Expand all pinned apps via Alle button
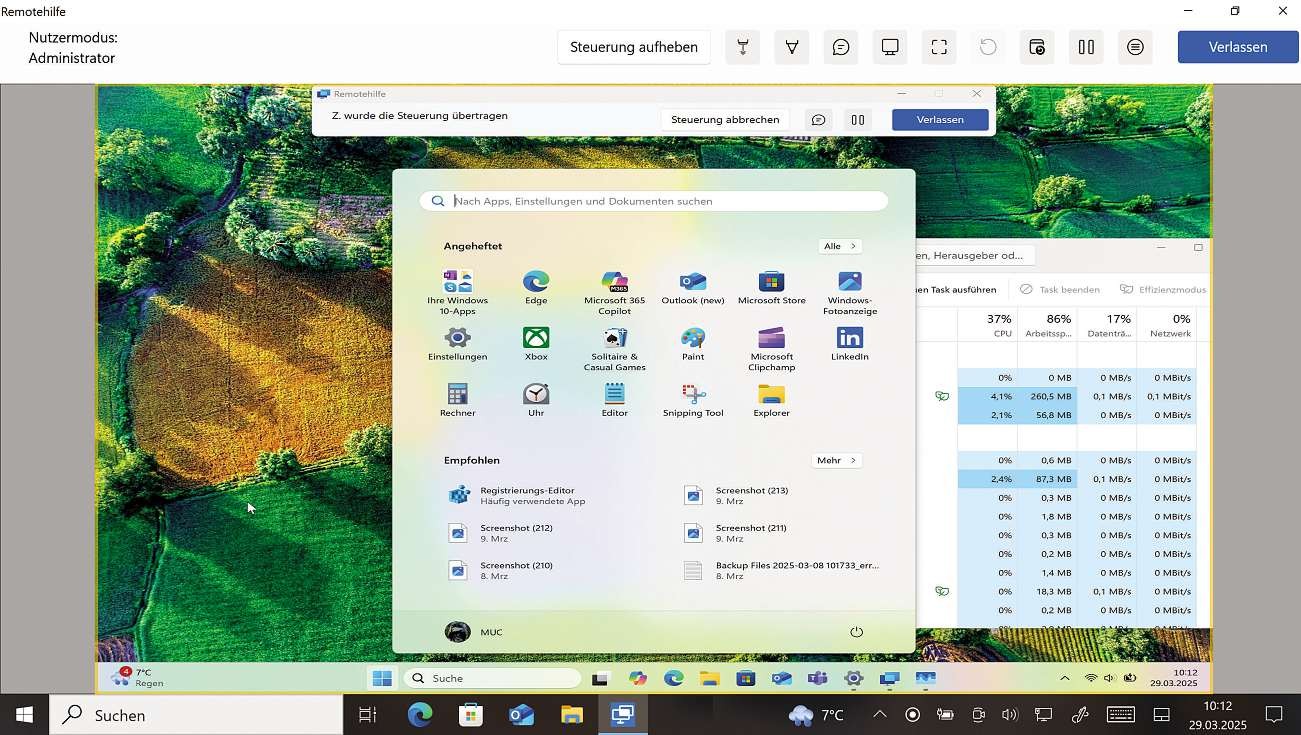 839,246
